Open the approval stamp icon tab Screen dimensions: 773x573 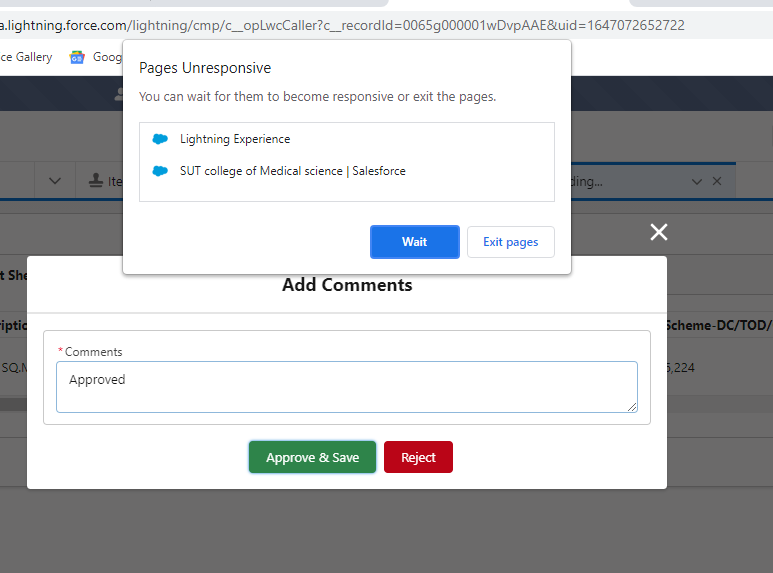[96, 181]
